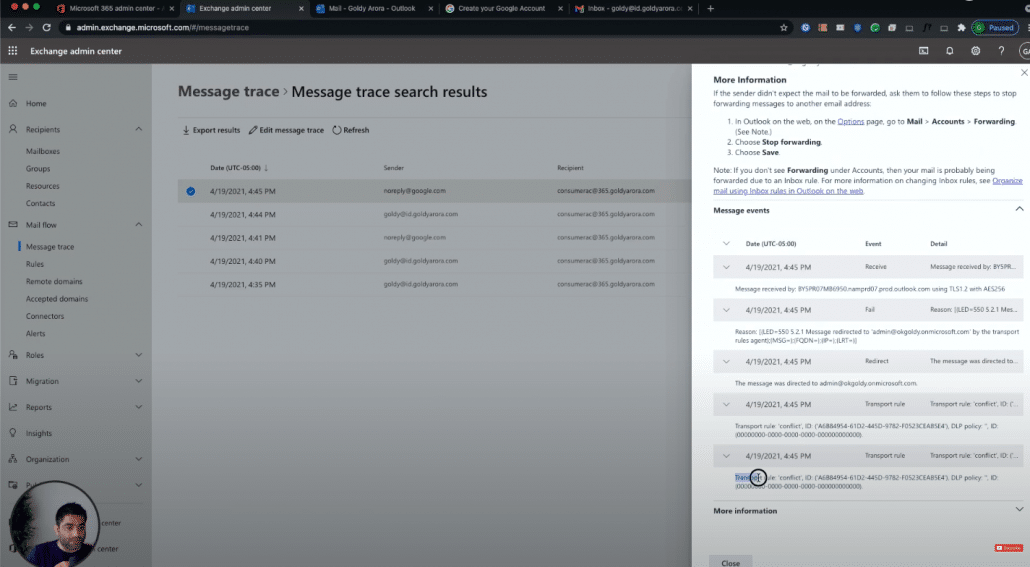Open Rules under Mail flow

point(35,264)
